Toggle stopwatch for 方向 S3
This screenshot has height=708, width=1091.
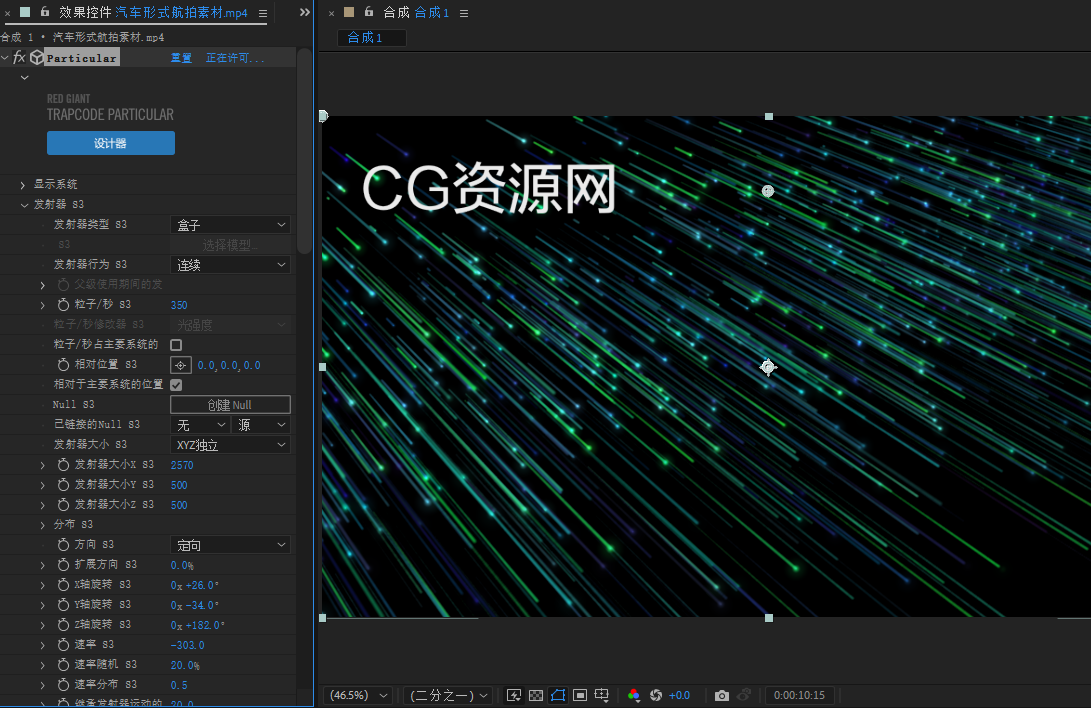click(x=63, y=545)
